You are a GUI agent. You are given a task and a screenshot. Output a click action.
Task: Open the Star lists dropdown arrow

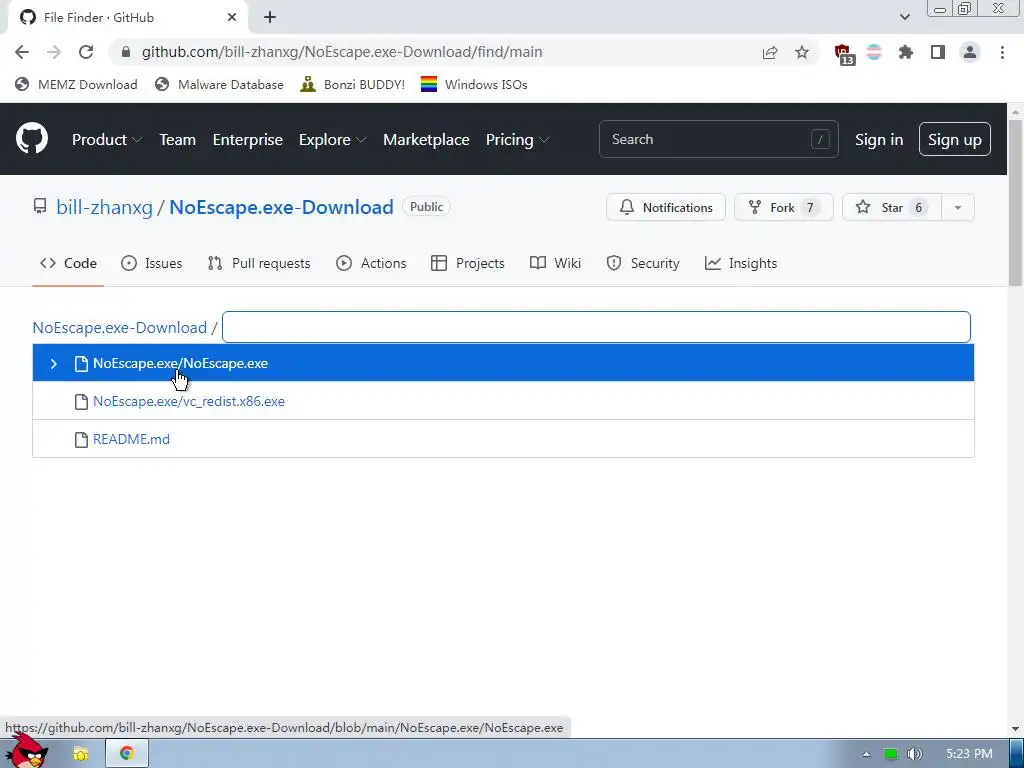coord(958,207)
